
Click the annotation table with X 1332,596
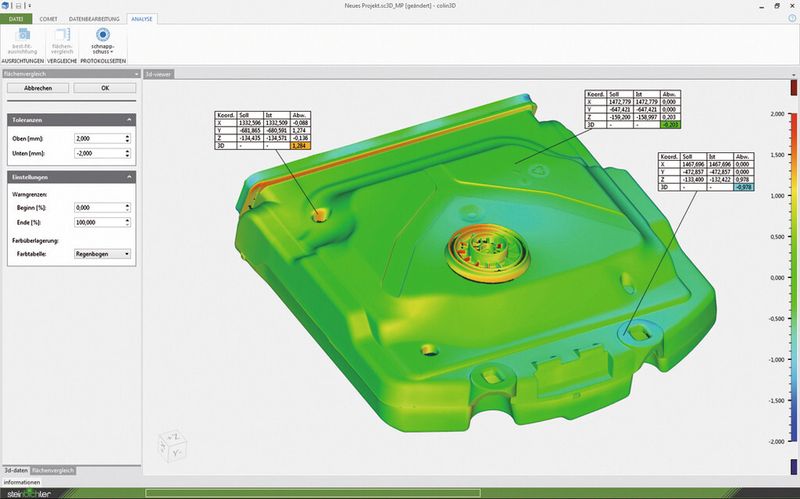coord(263,131)
